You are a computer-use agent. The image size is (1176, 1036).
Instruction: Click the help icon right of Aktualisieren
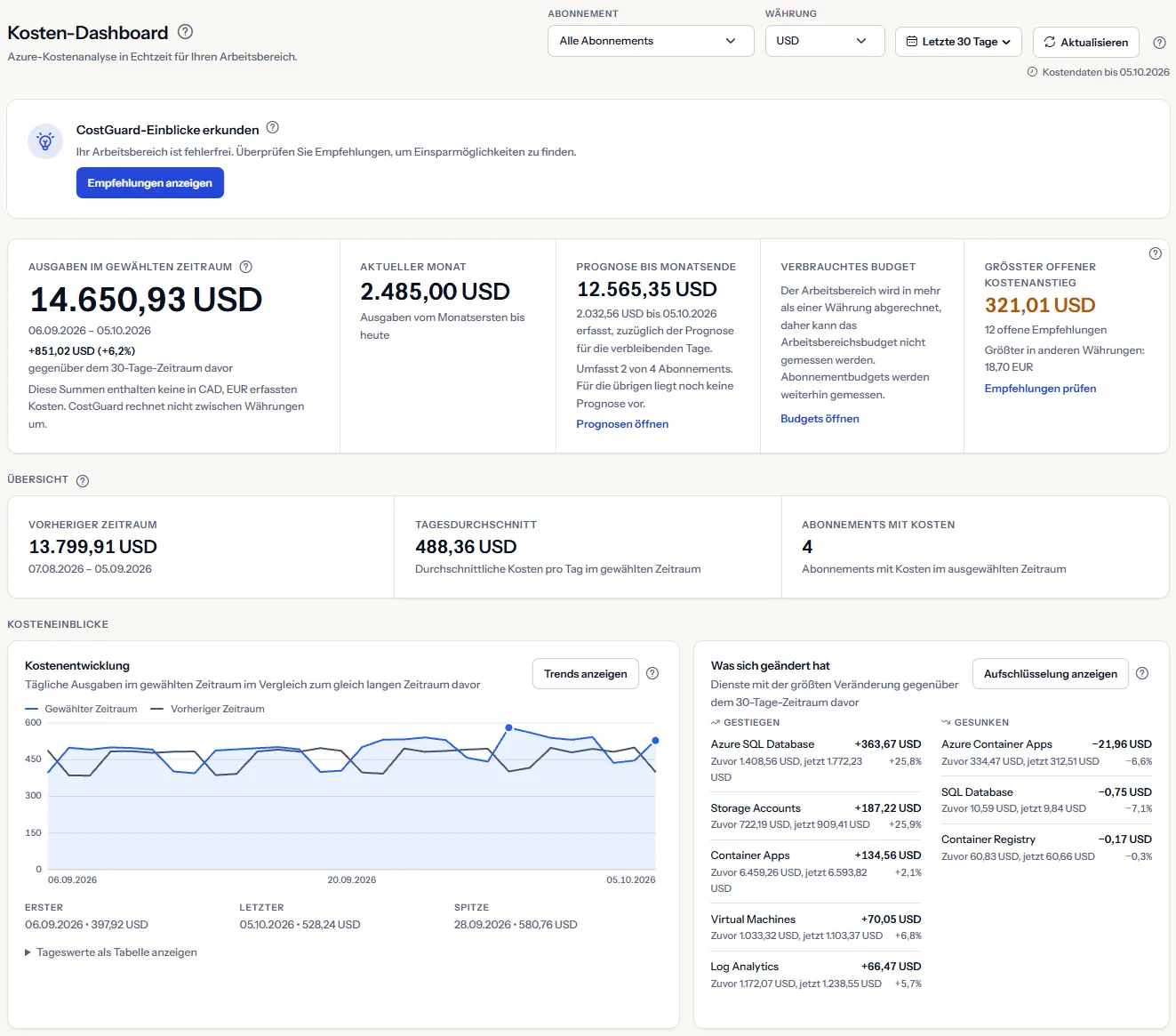(1159, 43)
